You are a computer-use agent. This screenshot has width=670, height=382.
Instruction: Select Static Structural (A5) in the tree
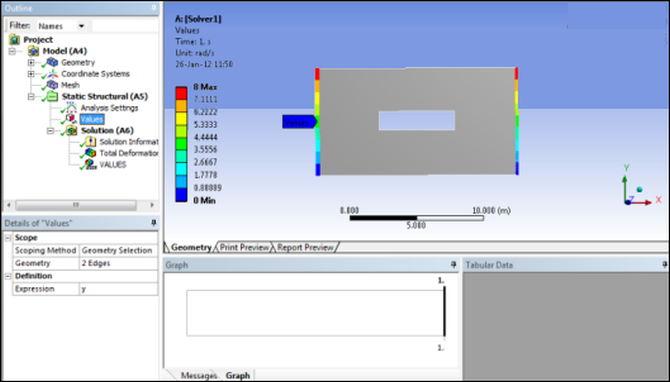[x=105, y=96]
